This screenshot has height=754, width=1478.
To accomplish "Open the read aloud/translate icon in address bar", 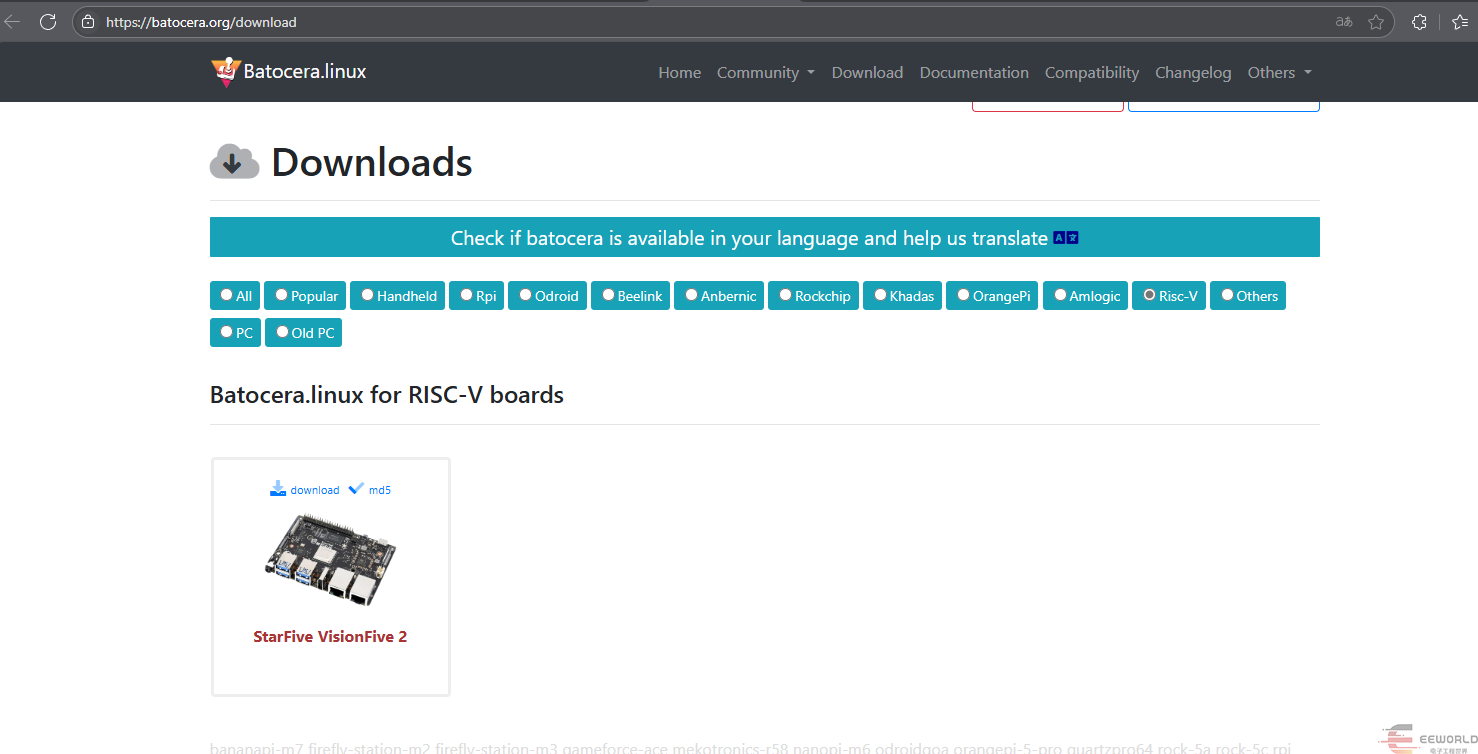I will pos(1344,22).
